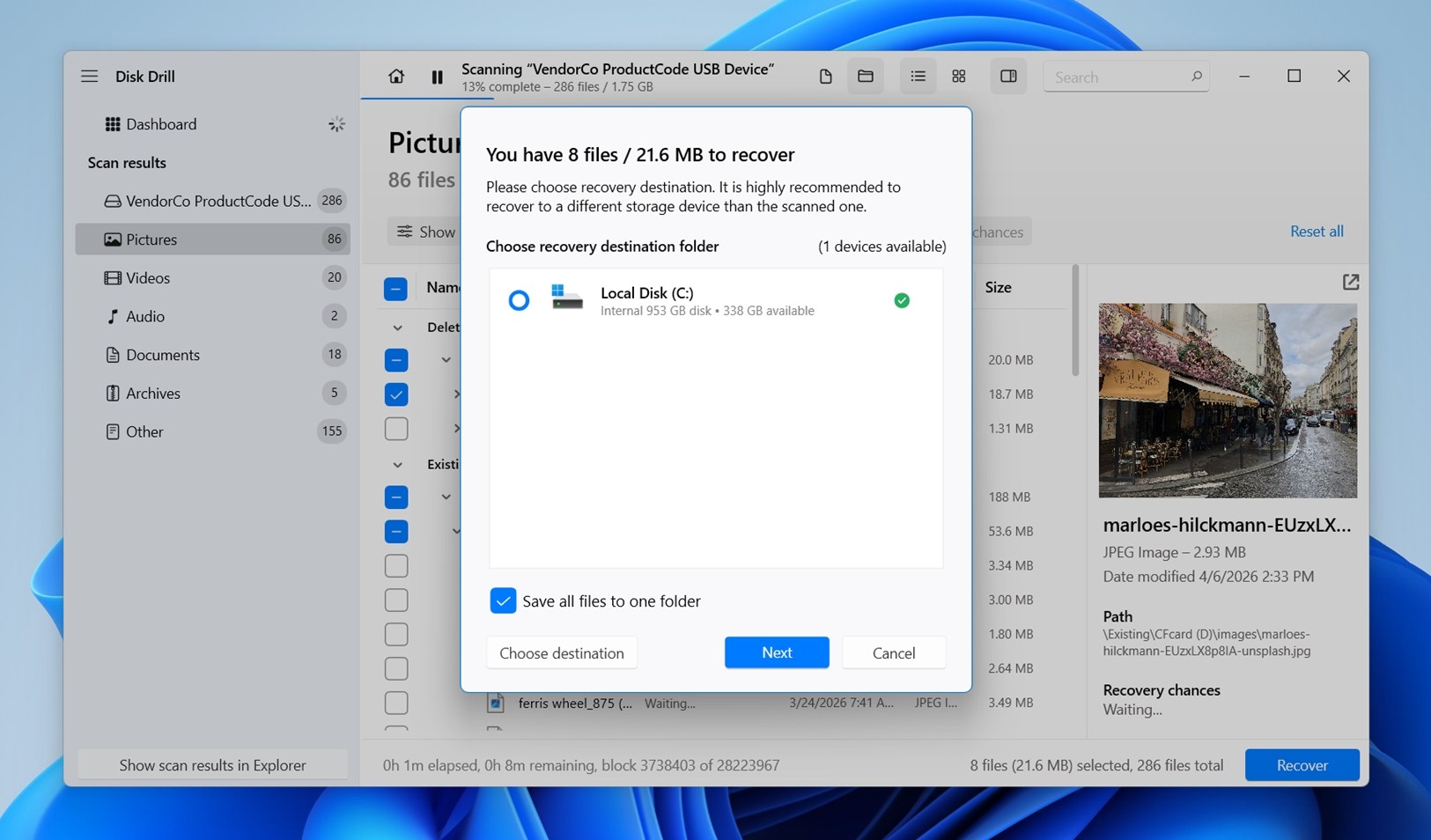The image size is (1431, 840).
Task: Open the hamburger menu beside Disk Drill
Action: pyautogui.click(x=89, y=76)
